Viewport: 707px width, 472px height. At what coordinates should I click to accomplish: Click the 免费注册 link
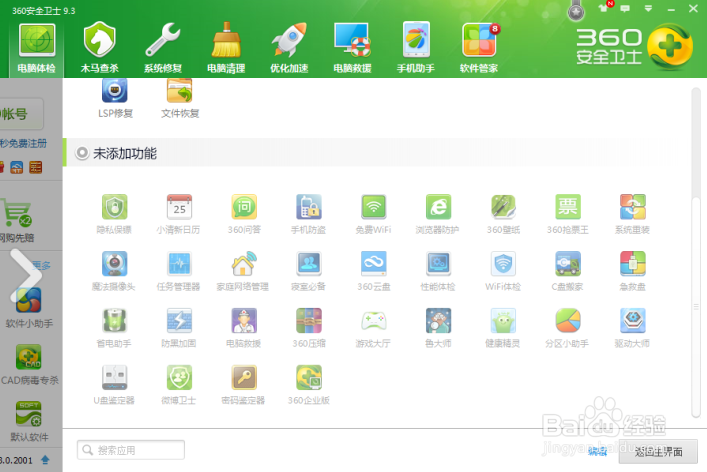23,143
